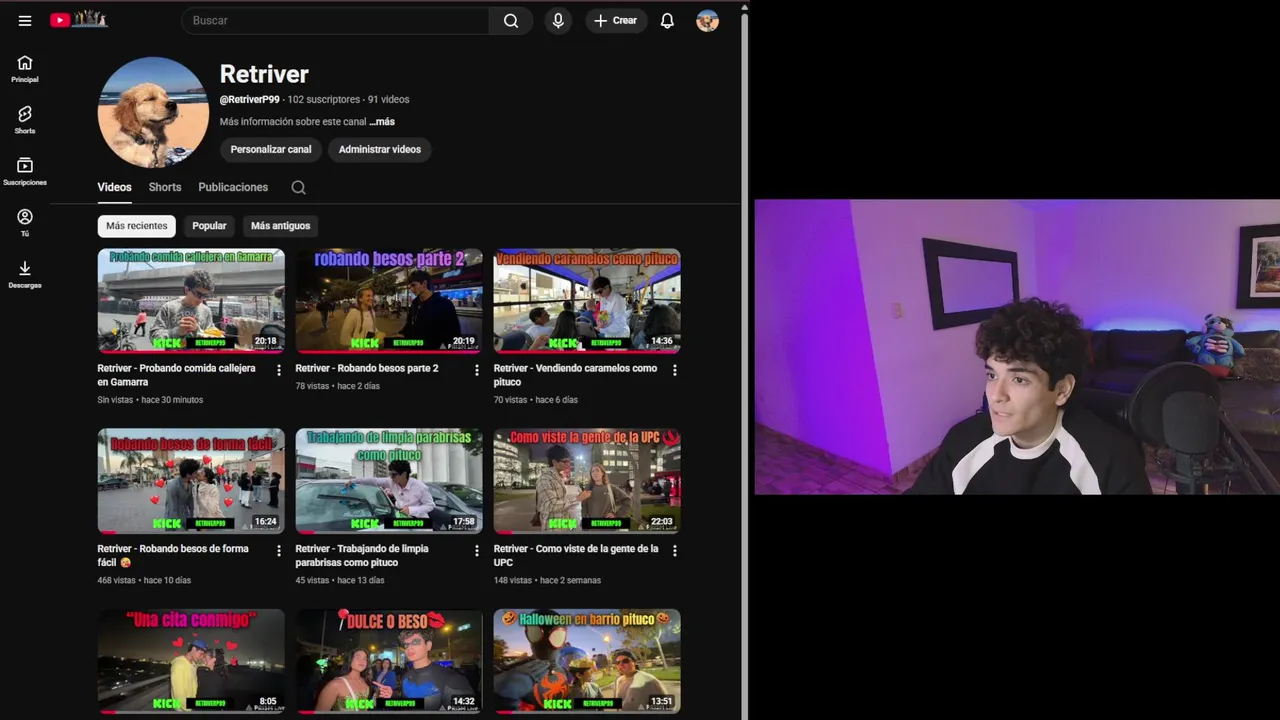
Task: Click the @RetriverP99 channel handle
Action: 249,100
